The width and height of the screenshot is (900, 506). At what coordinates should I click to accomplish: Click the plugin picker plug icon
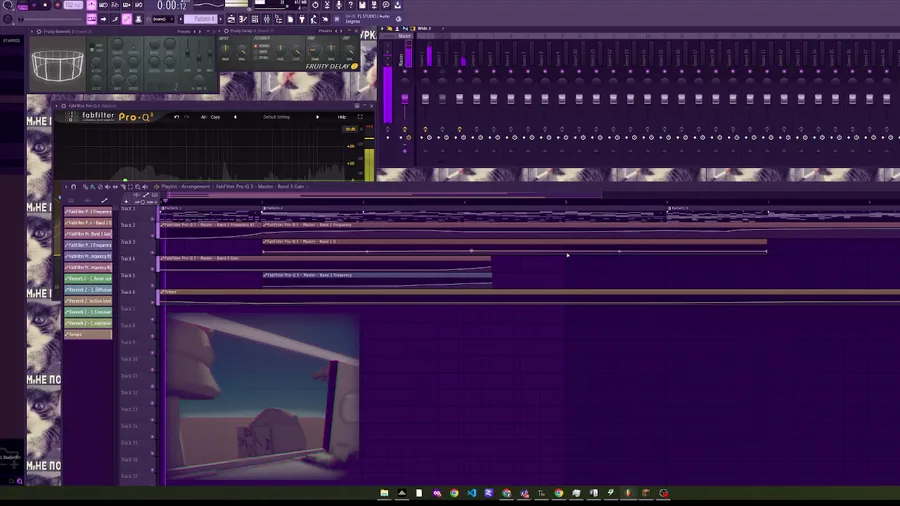[301, 19]
